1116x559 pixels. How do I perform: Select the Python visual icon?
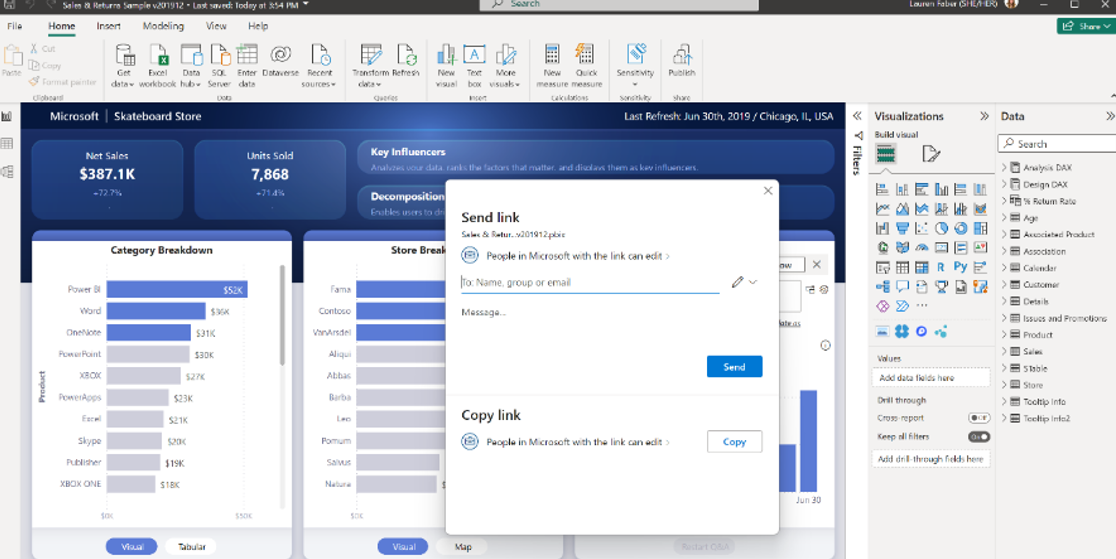pos(961,268)
